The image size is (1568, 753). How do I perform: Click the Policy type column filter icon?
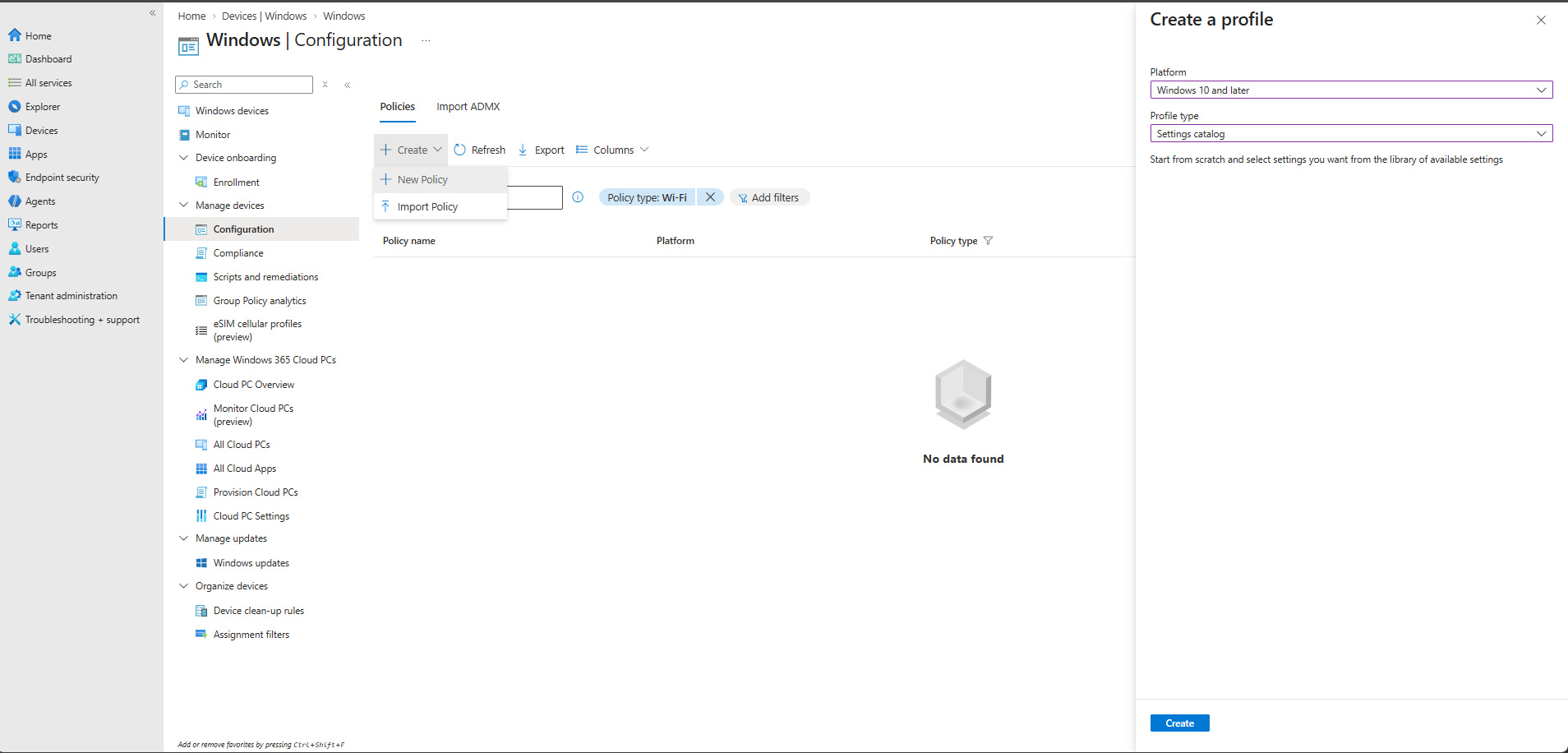[988, 241]
